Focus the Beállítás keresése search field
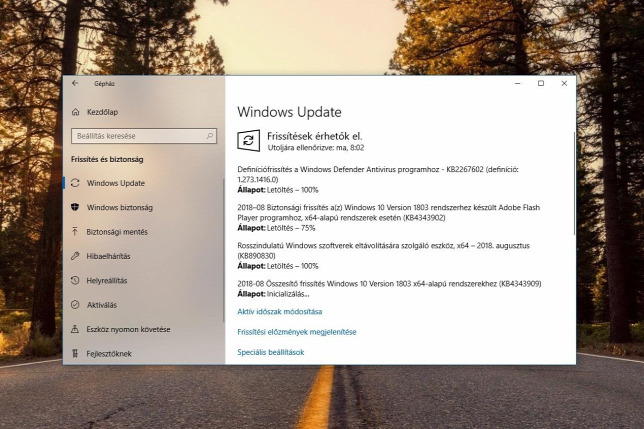This screenshot has width=644, height=429. click(x=144, y=136)
